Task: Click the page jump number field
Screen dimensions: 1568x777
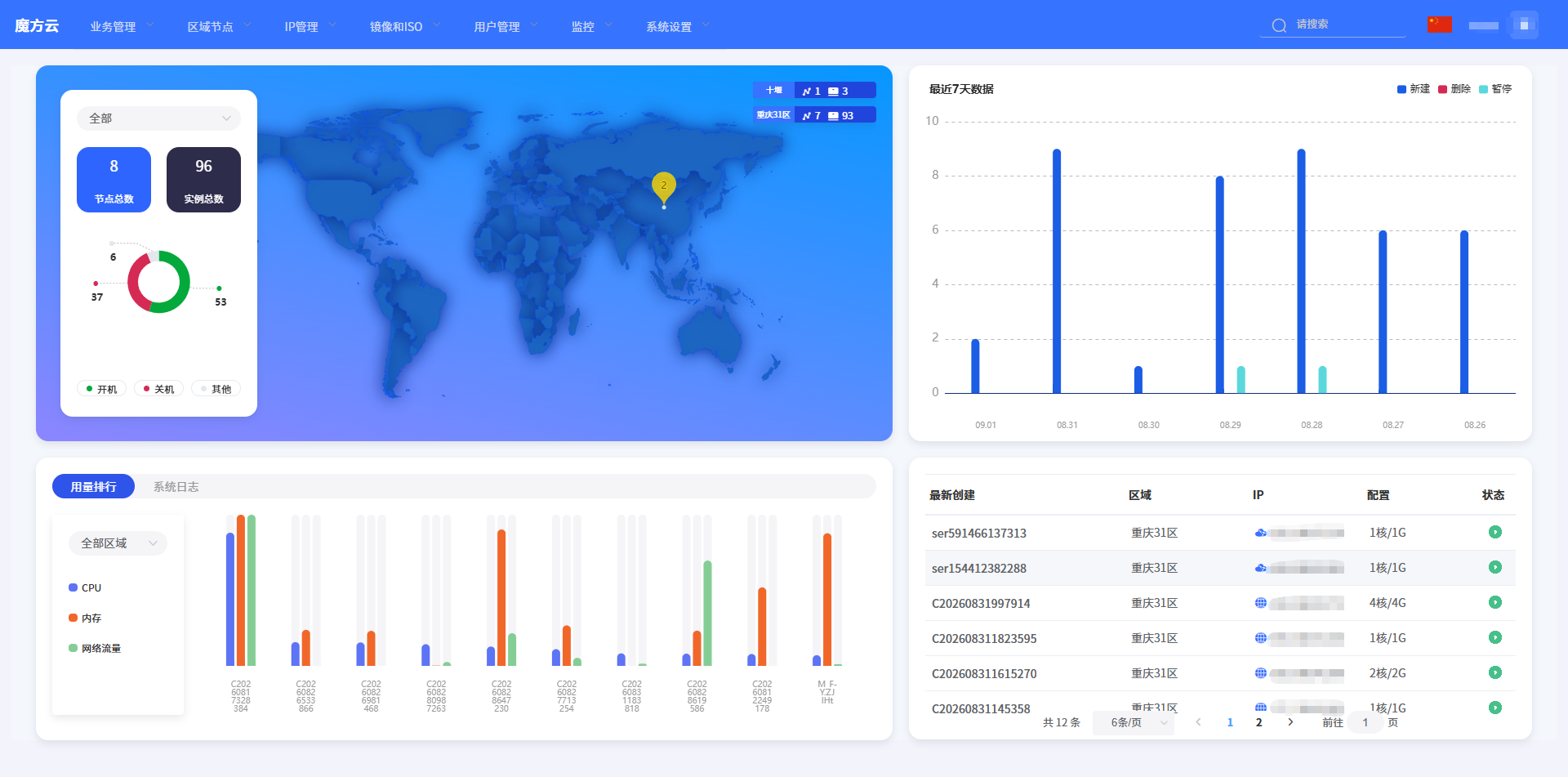Action: pyautogui.click(x=1365, y=722)
